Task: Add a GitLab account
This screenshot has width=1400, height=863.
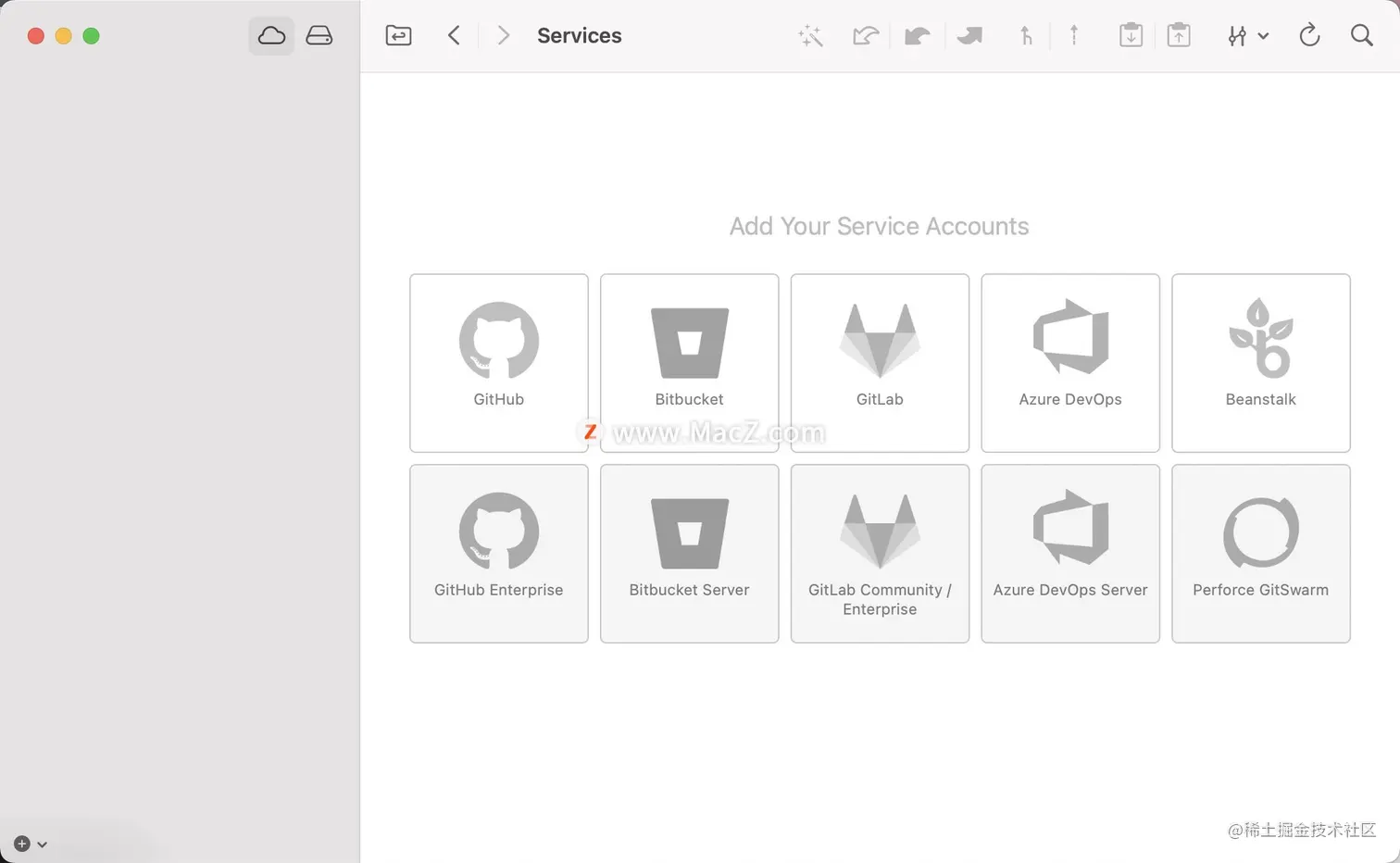Action: [880, 363]
